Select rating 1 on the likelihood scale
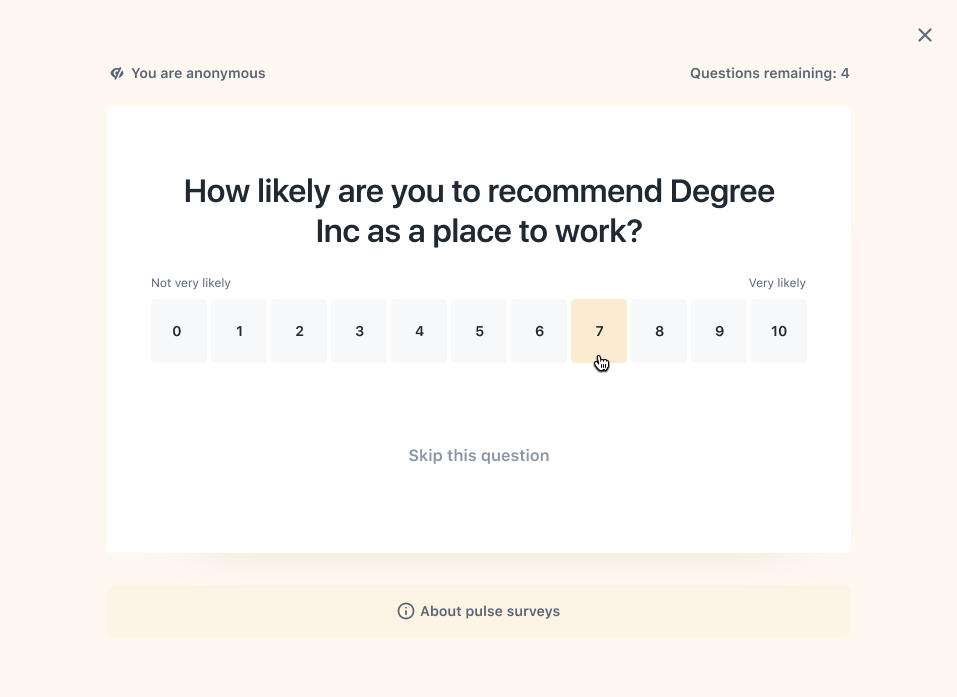Viewport: 957px width, 697px height. pyautogui.click(x=238, y=331)
